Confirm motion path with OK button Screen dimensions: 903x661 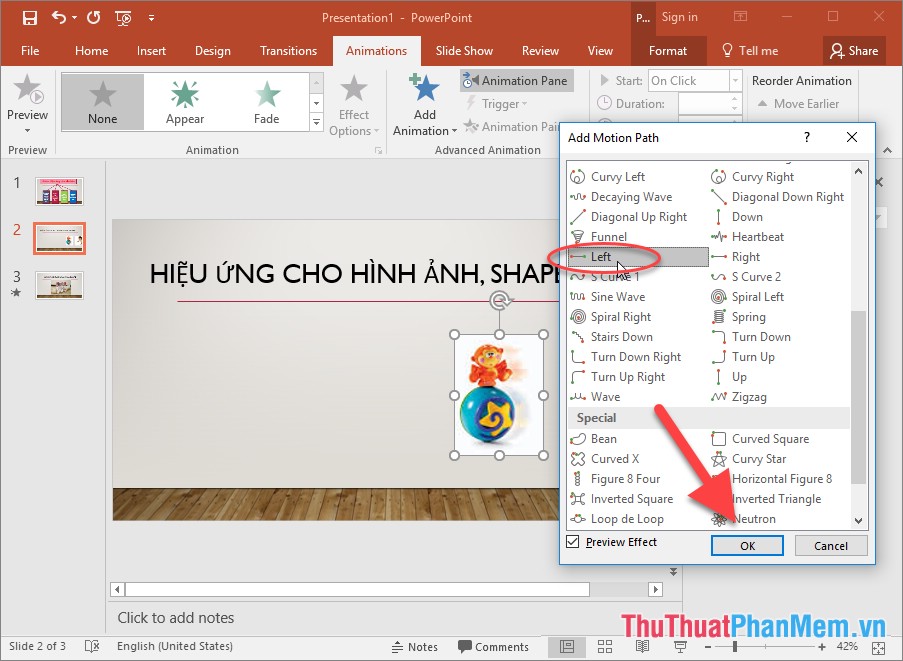point(746,545)
